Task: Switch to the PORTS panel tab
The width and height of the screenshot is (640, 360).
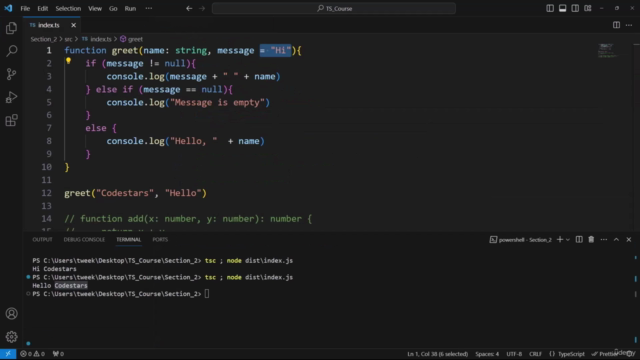Action: coord(160,240)
